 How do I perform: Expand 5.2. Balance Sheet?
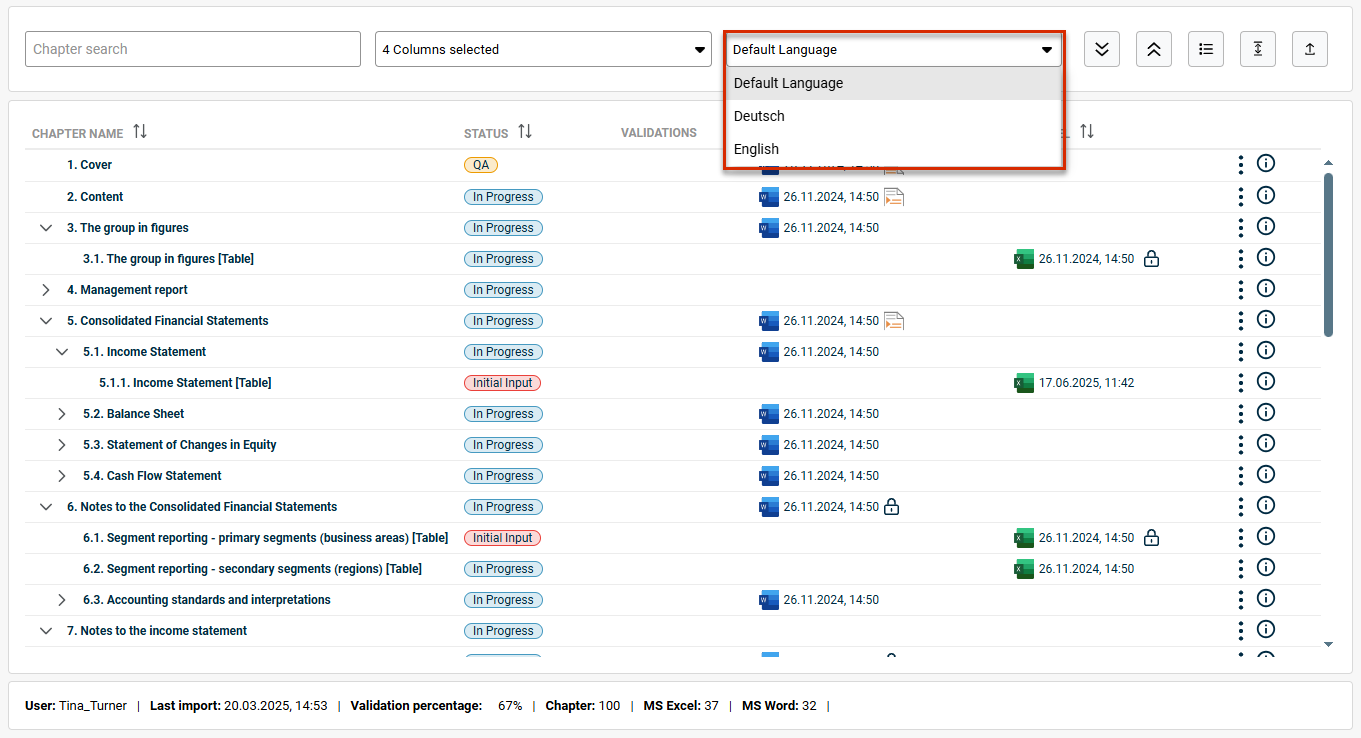(x=62, y=414)
